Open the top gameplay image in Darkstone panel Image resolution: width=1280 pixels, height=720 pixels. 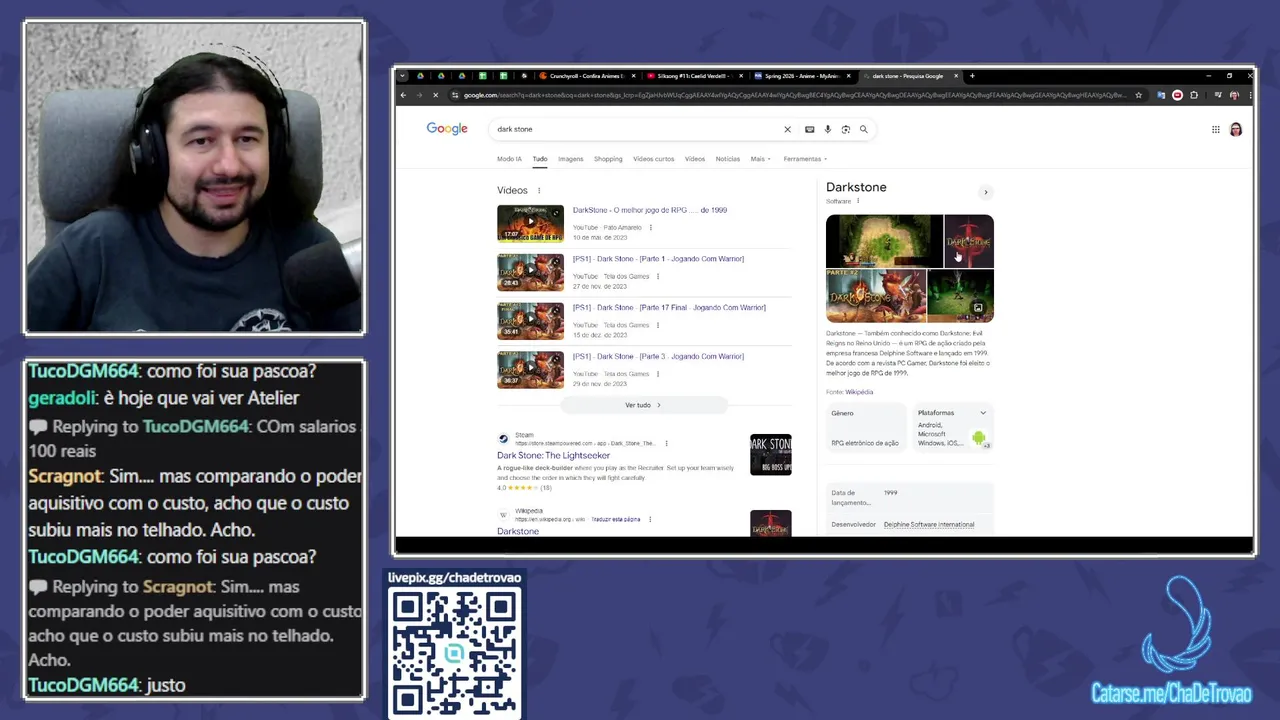[884, 241]
